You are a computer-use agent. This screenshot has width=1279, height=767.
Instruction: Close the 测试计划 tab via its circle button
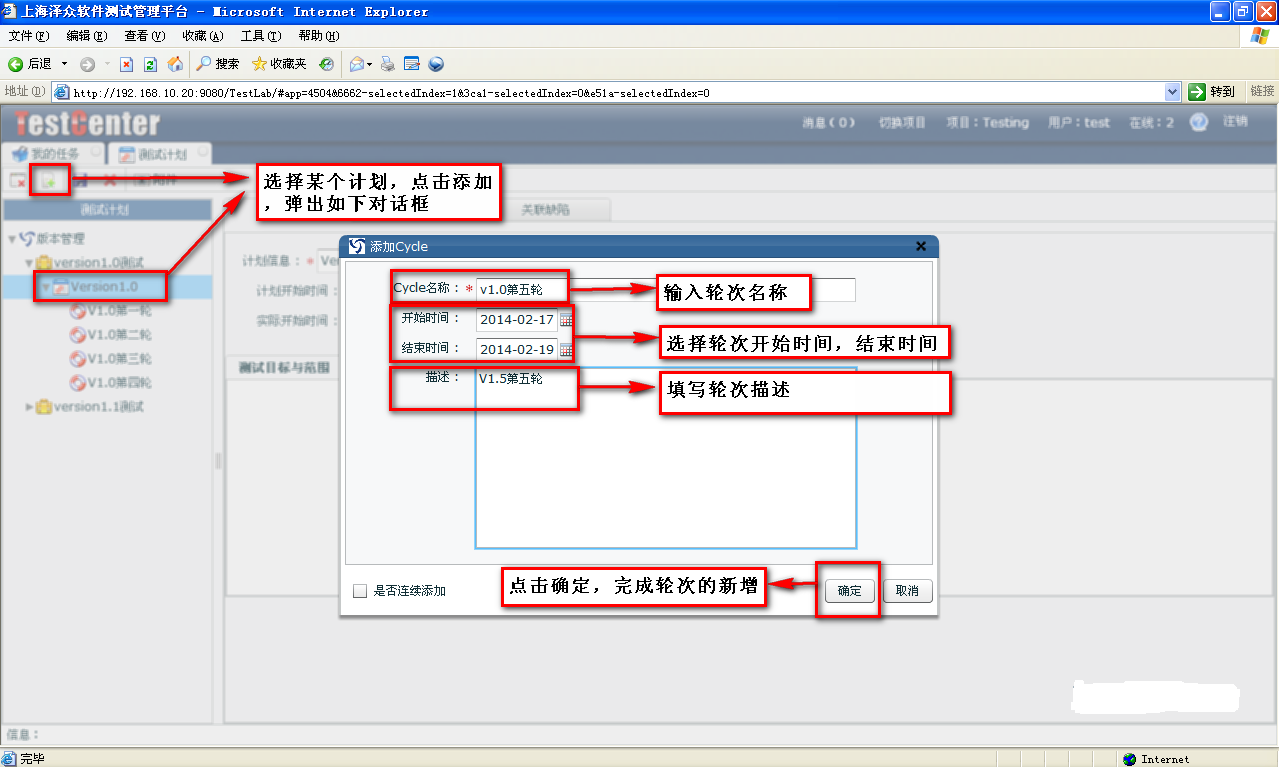203,153
